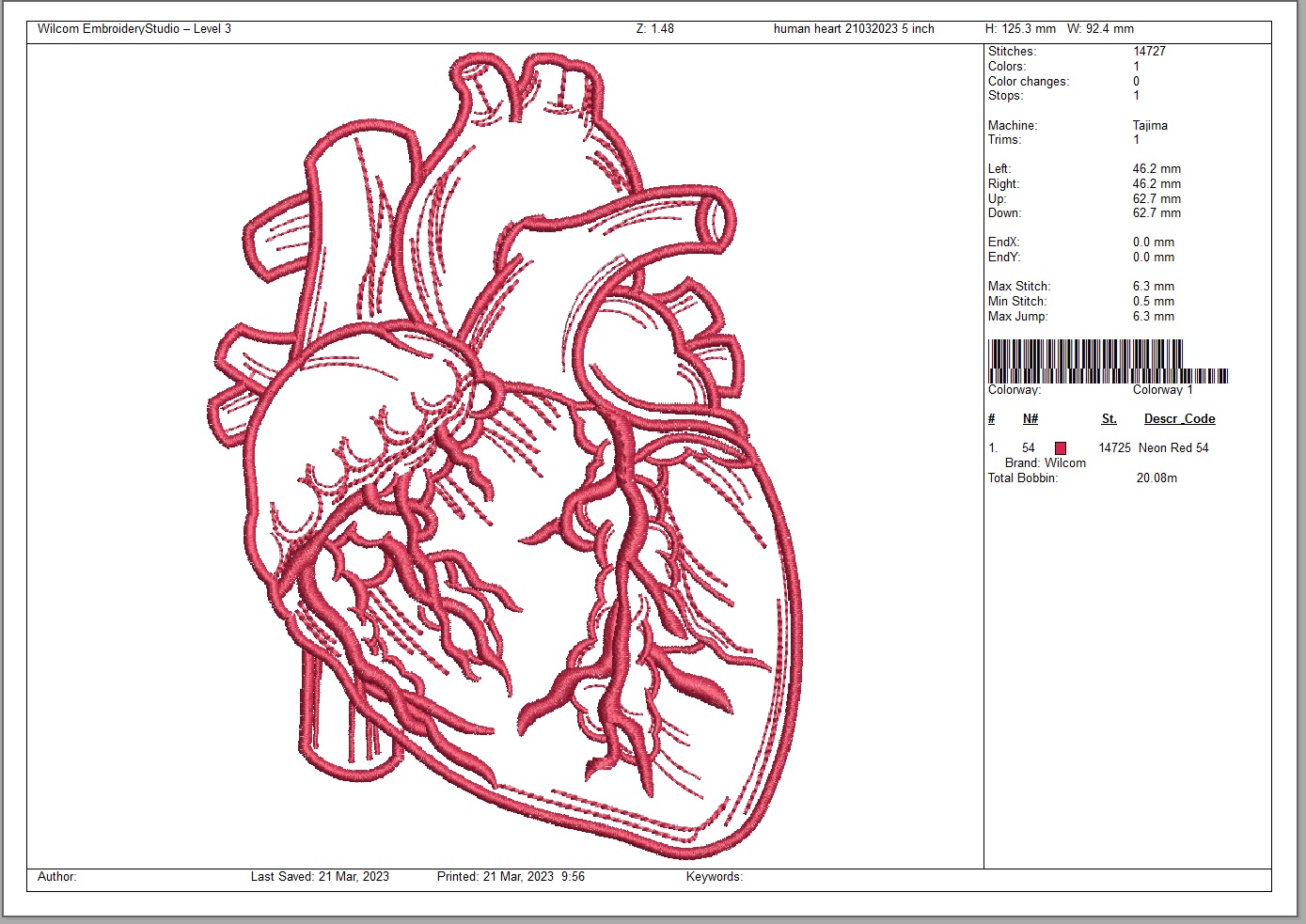The height and width of the screenshot is (924, 1306).
Task: Click the 'Color changes:' label
Action: point(1029,82)
